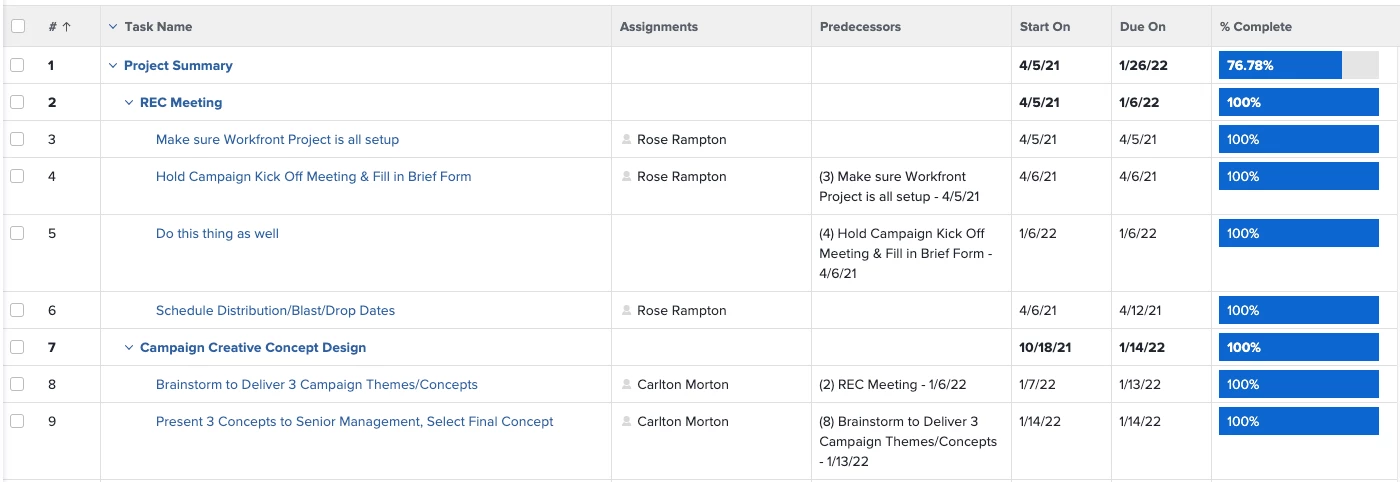Toggle the chevron in the Task Name header
Image resolution: width=1400 pixels, height=482 pixels.
[113, 27]
